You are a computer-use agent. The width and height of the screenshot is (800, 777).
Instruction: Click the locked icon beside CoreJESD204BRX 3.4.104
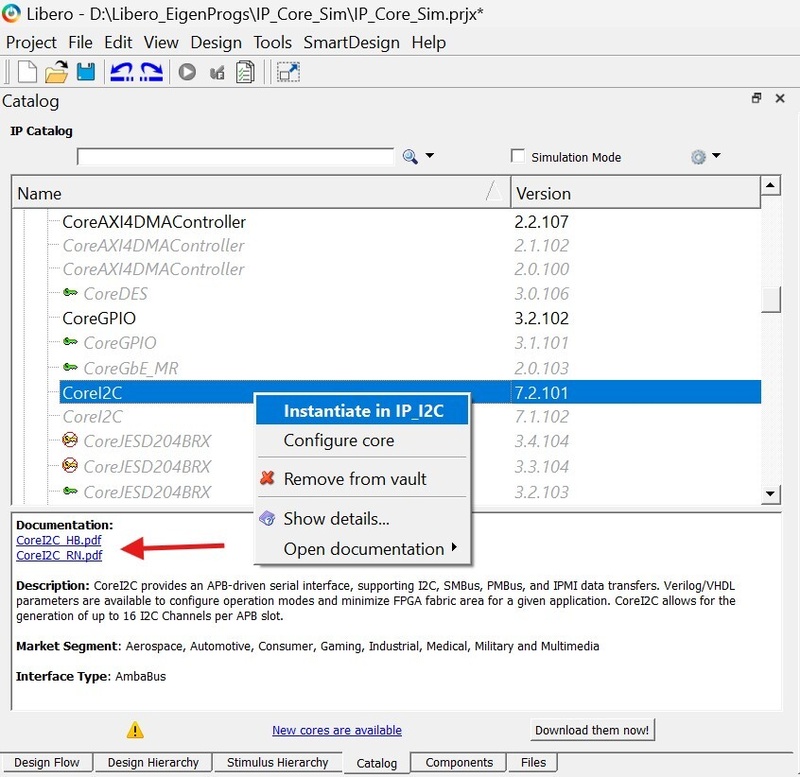coord(70,440)
